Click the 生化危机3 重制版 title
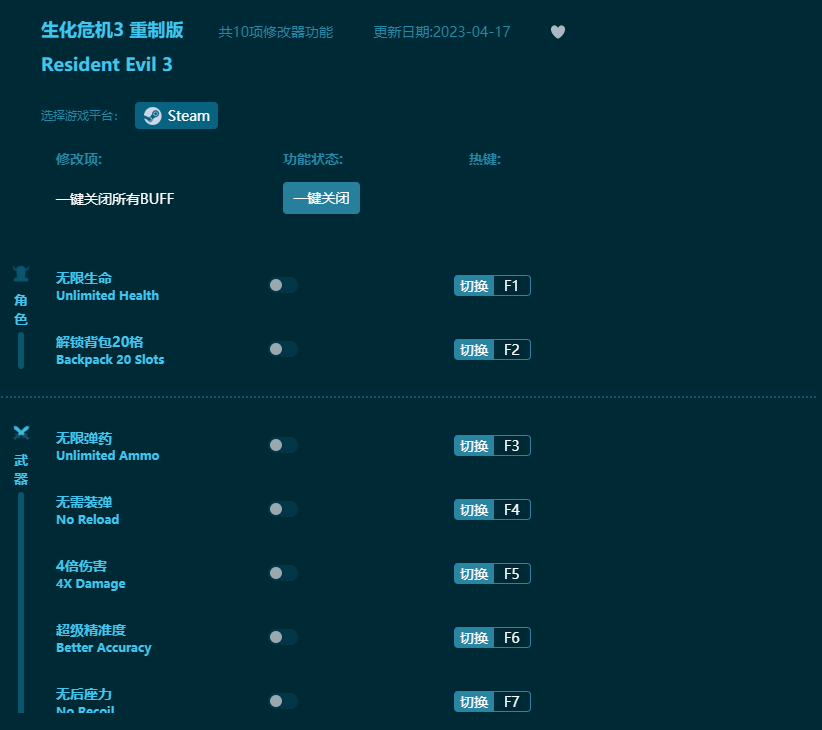The image size is (822, 730). [112, 30]
